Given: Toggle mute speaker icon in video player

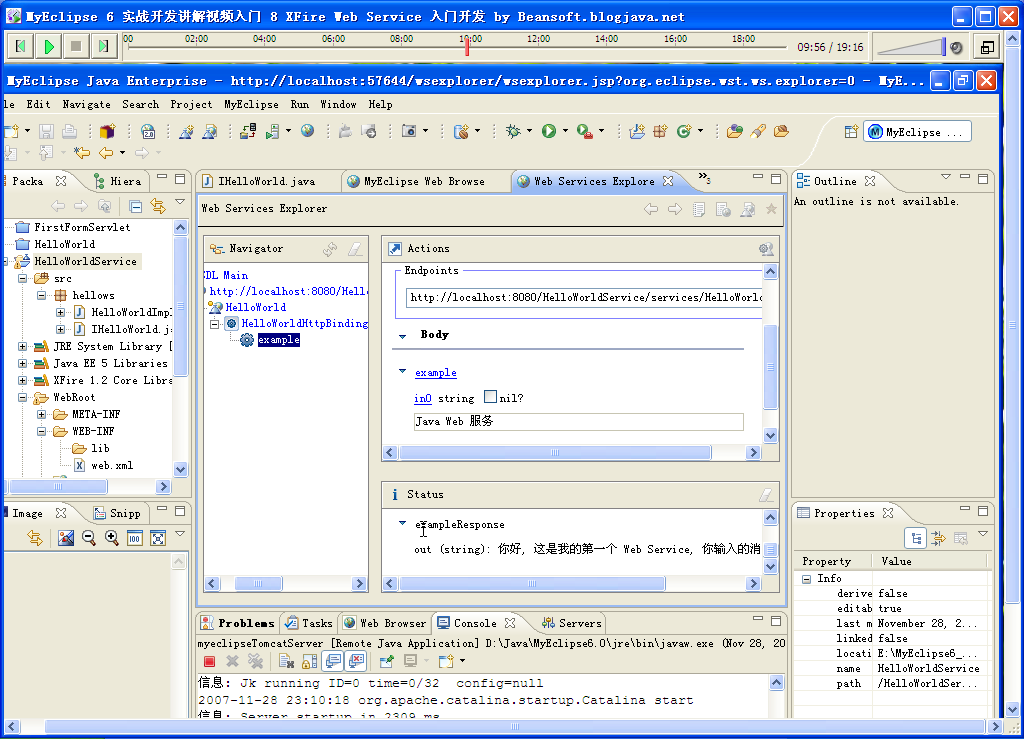Looking at the screenshot, I should pyautogui.click(x=956, y=48).
